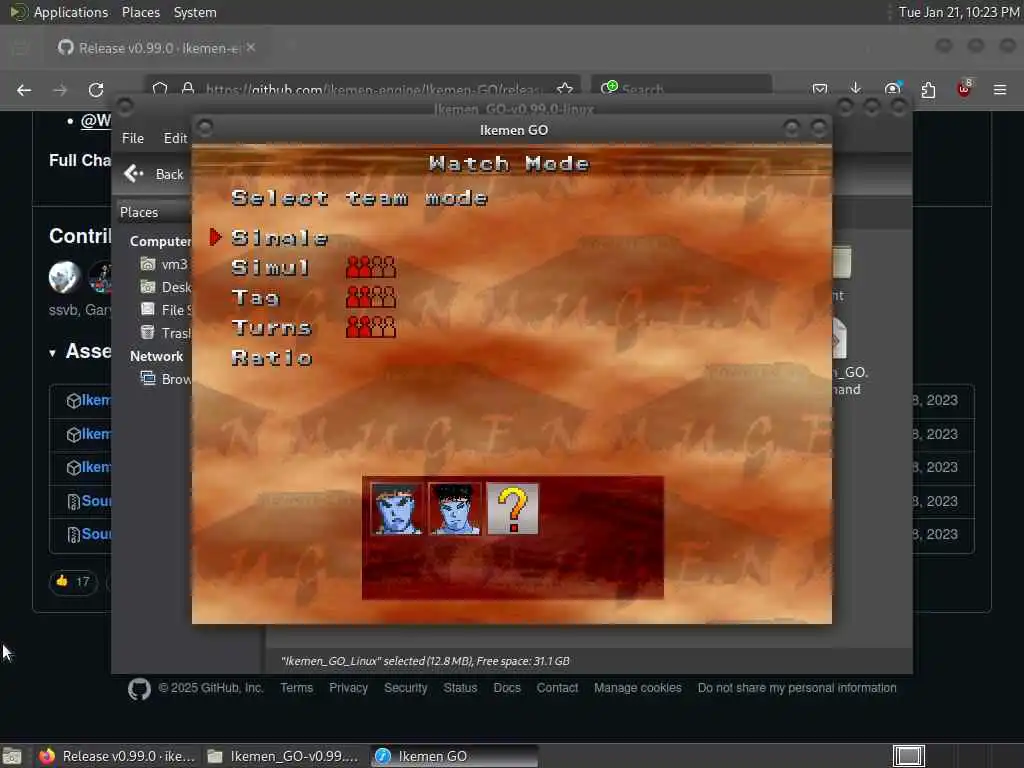
Task: Click Turns team size fighter icons
Action: tap(371, 327)
